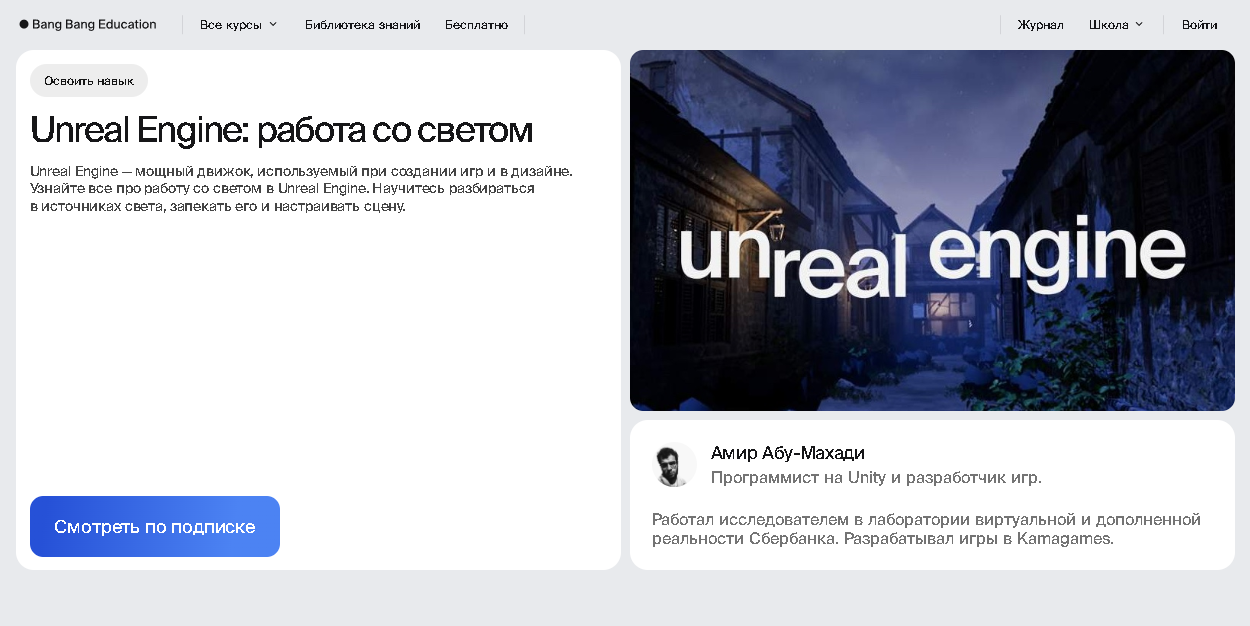Click Амир Абу-Махади's avatar photo

click(674, 465)
